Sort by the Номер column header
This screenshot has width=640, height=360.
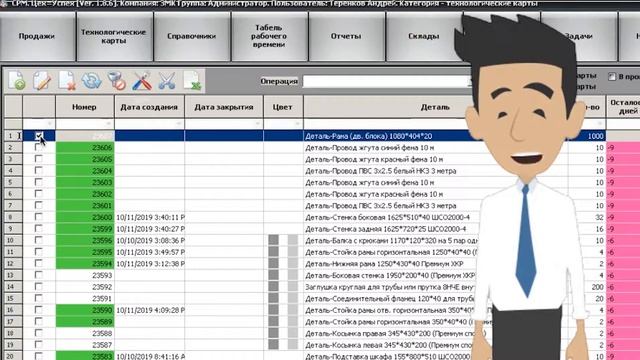tap(84, 107)
